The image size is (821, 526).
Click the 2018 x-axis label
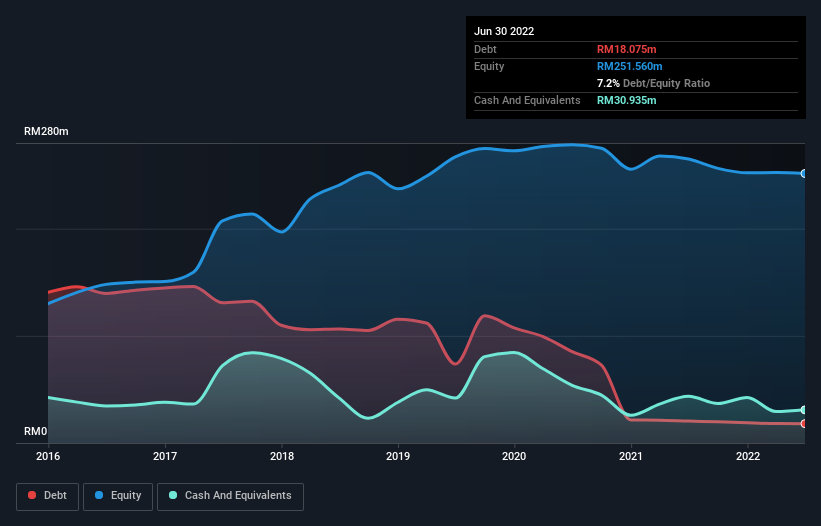(x=282, y=456)
